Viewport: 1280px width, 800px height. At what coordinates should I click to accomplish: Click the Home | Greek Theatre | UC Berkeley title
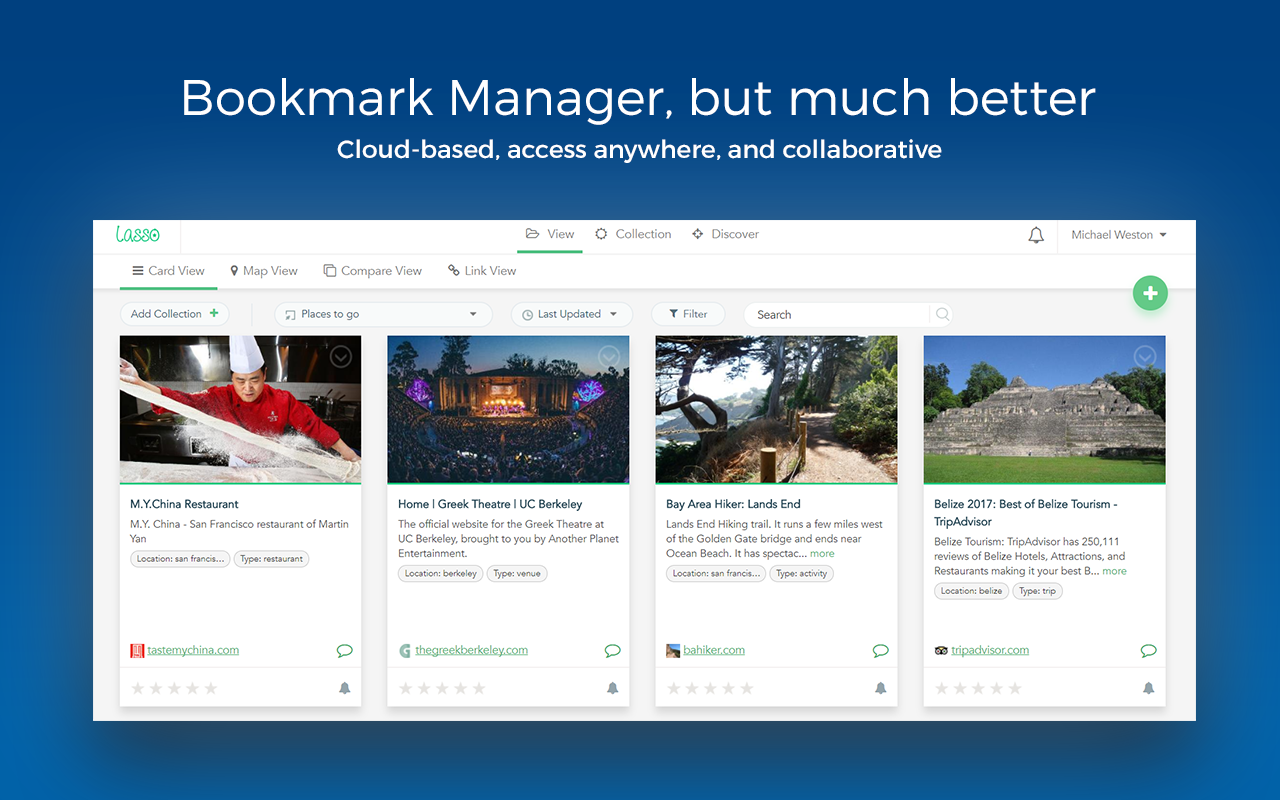coord(490,504)
